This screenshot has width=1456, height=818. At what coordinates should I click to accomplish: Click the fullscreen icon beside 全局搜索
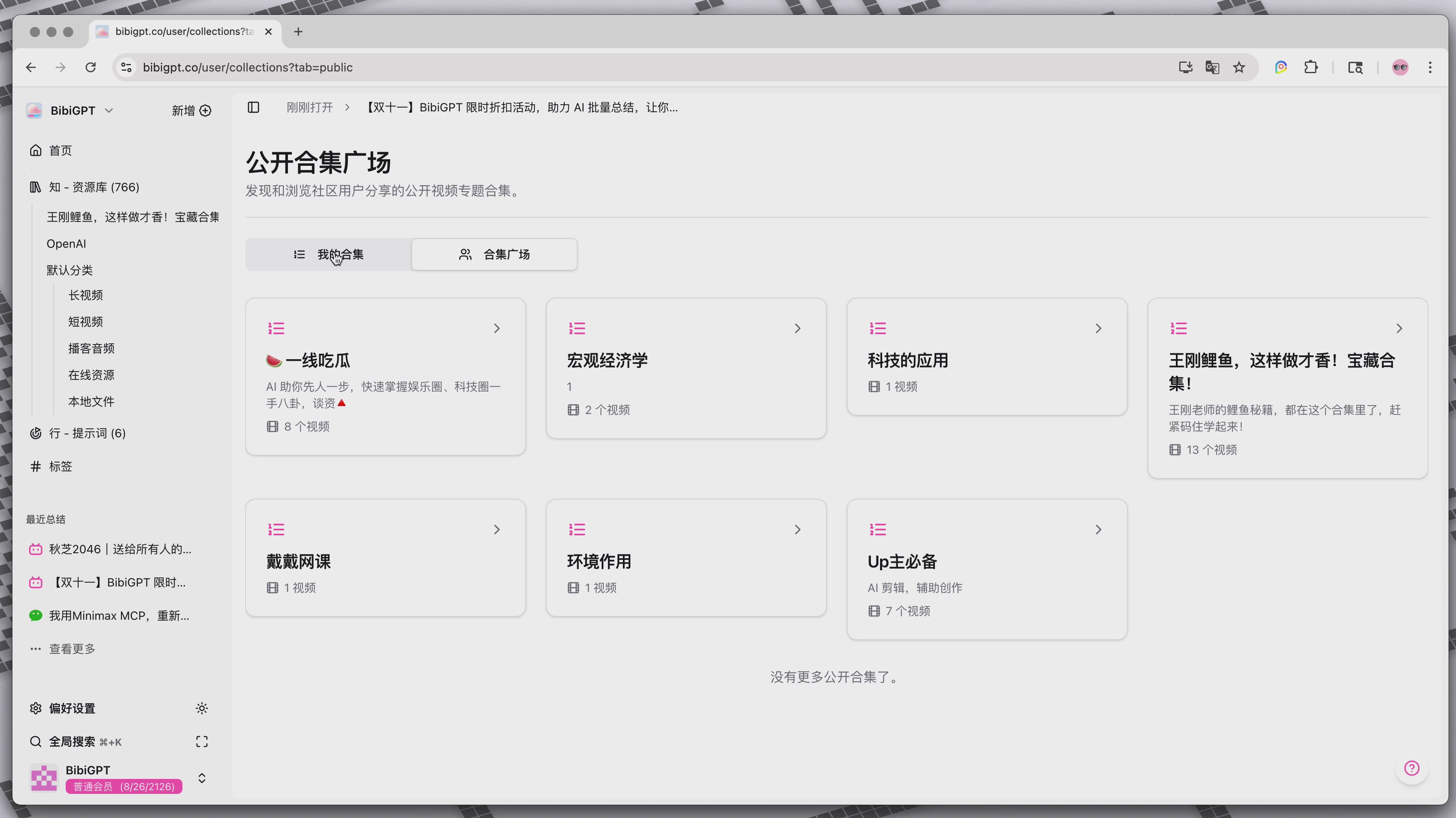201,741
